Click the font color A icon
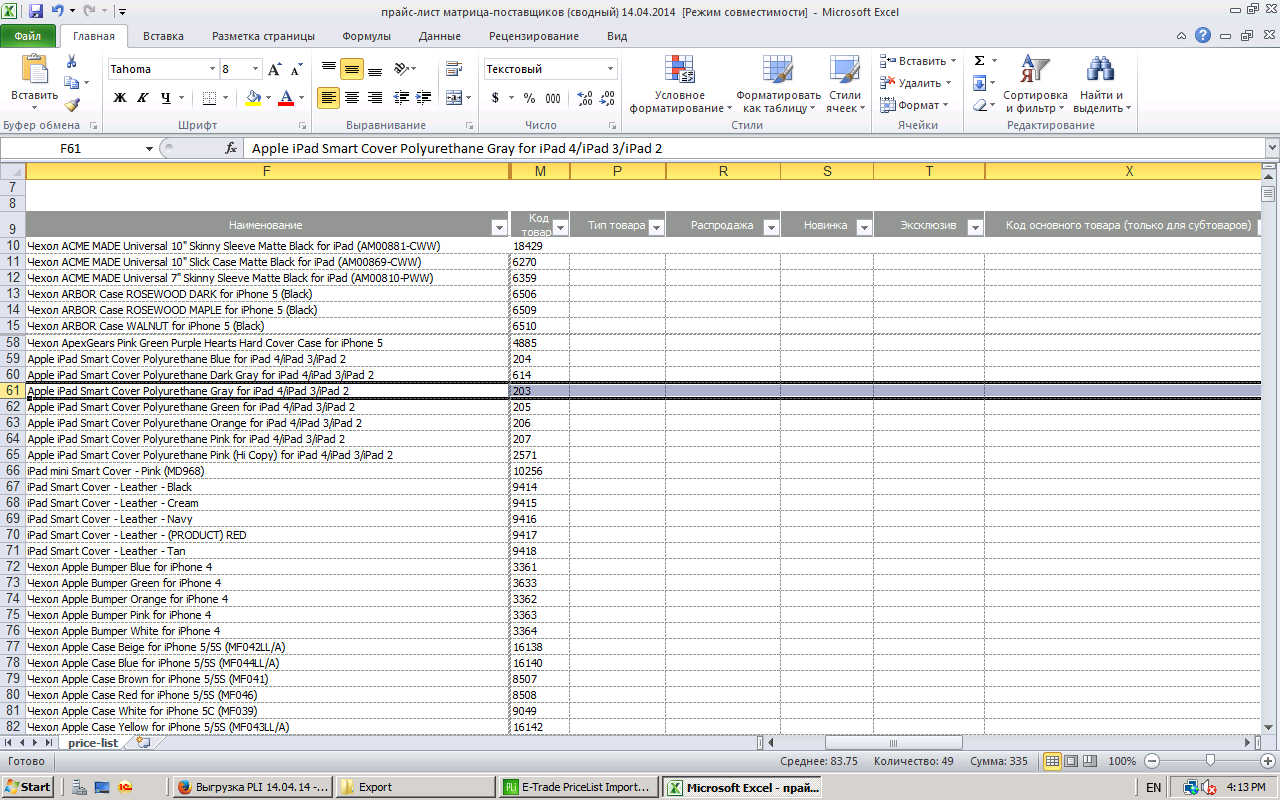This screenshot has width=1280, height=800. [x=286, y=98]
